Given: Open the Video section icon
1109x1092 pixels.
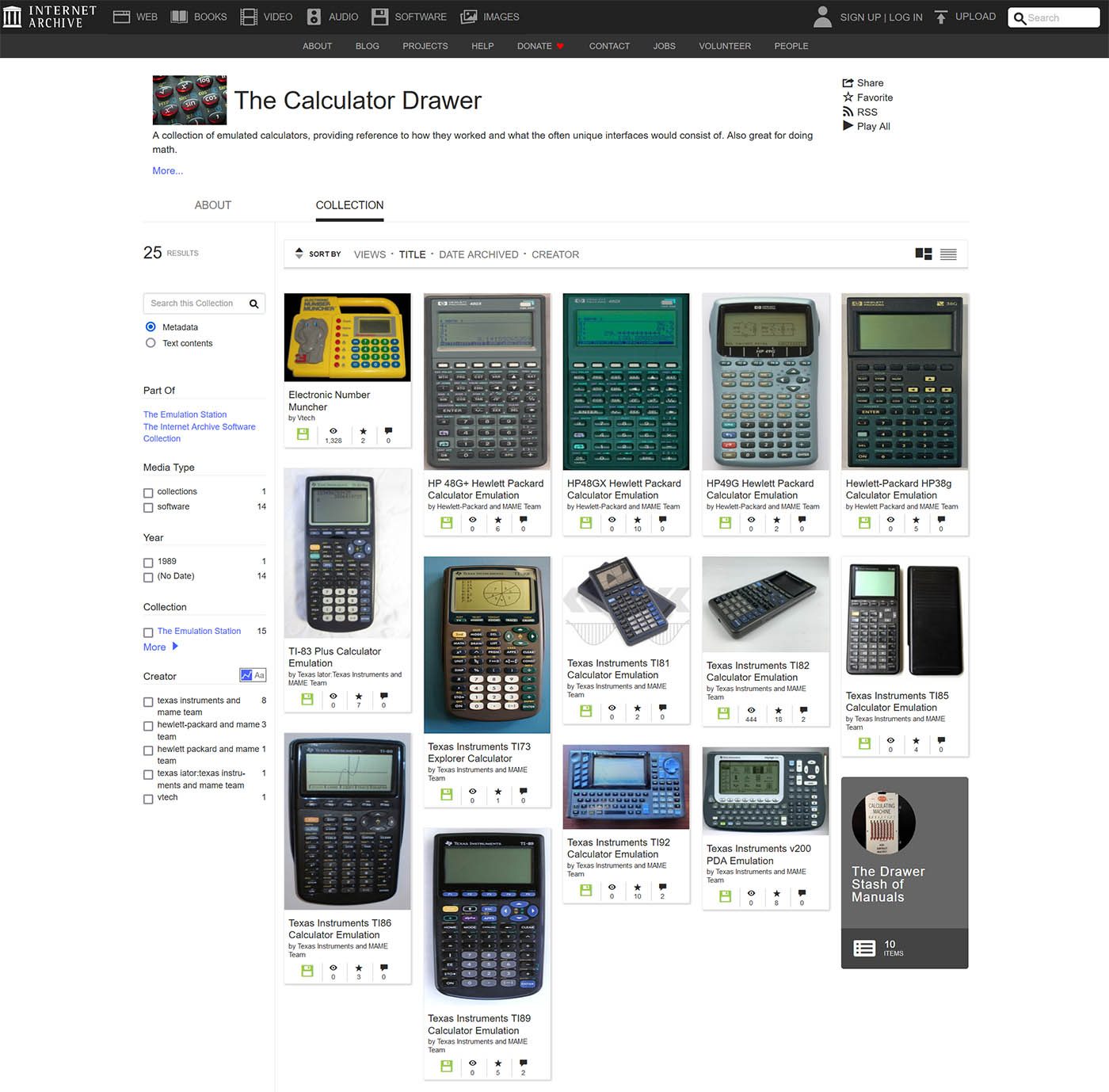Looking at the screenshot, I should 249,17.
